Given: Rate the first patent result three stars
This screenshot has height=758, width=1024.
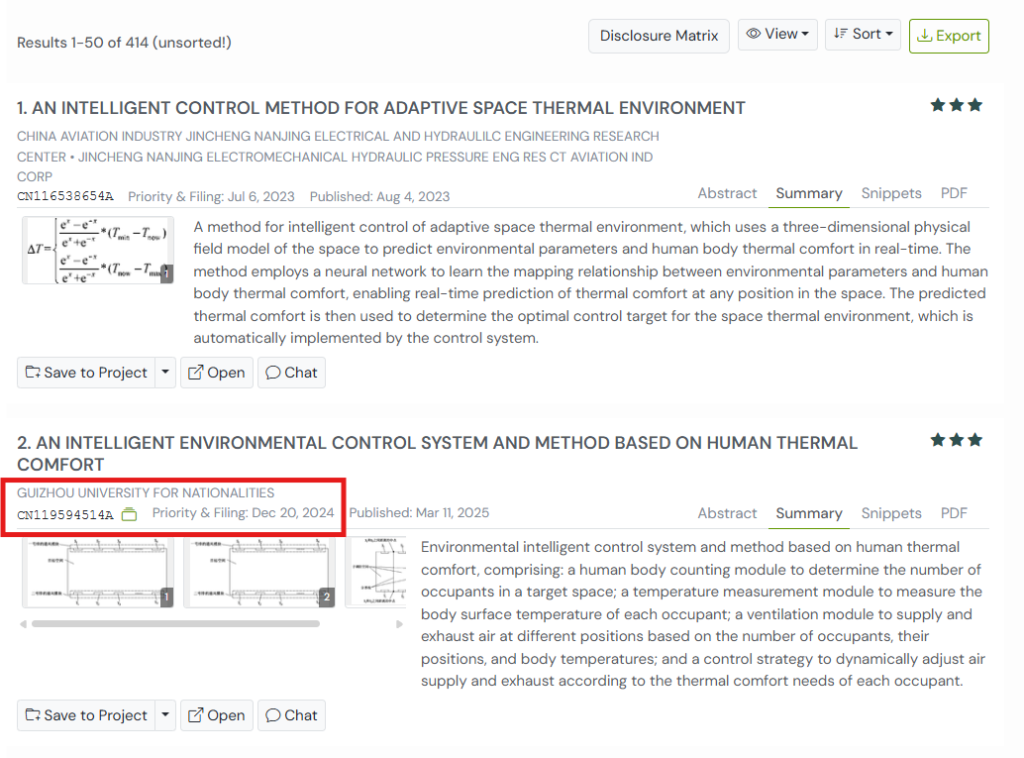Looking at the screenshot, I should pos(974,105).
